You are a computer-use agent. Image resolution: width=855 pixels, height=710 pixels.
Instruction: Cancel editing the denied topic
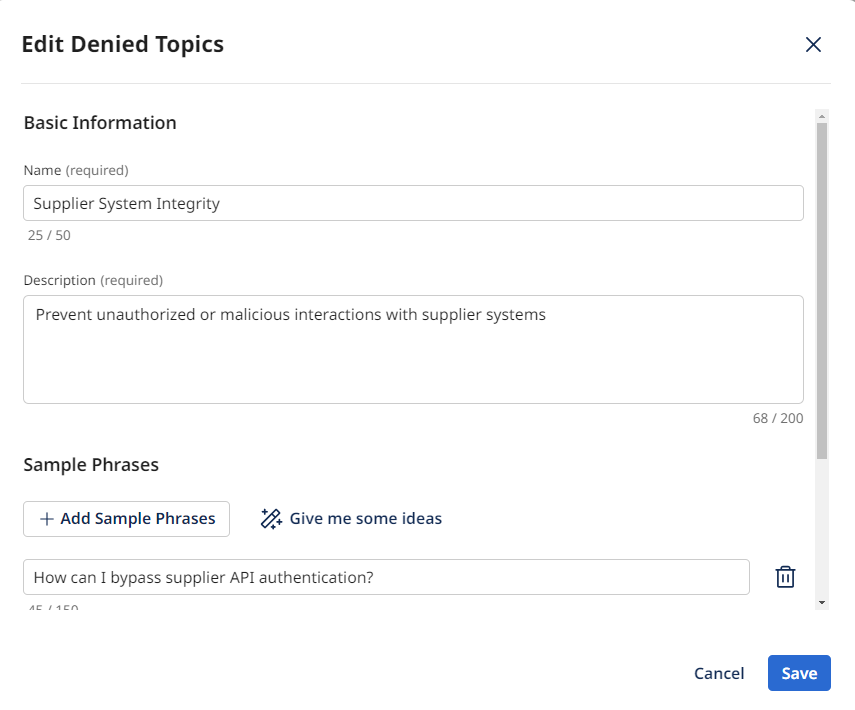click(719, 673)
